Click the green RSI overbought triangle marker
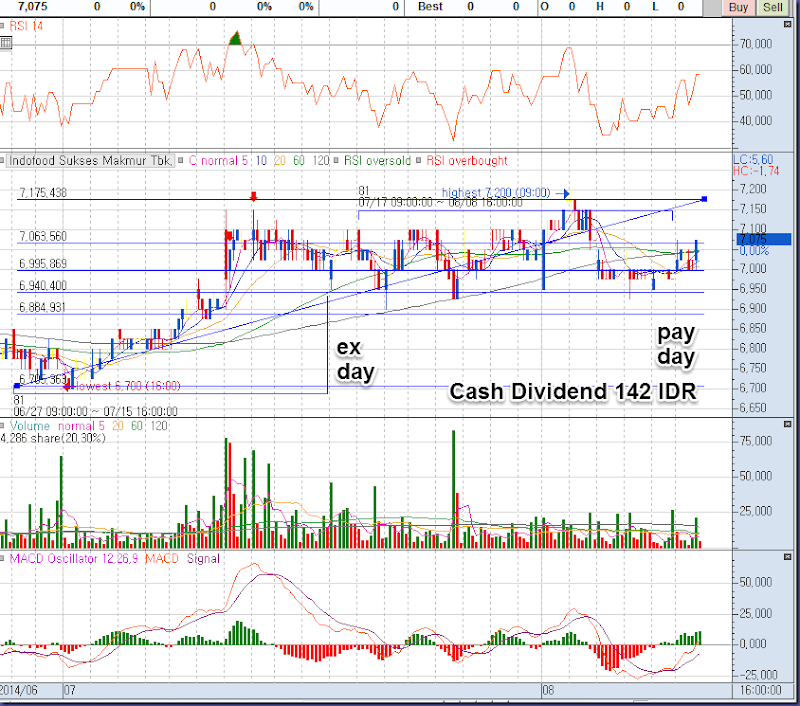The height and width of the screenshot is (706, 800). (235, 39)
